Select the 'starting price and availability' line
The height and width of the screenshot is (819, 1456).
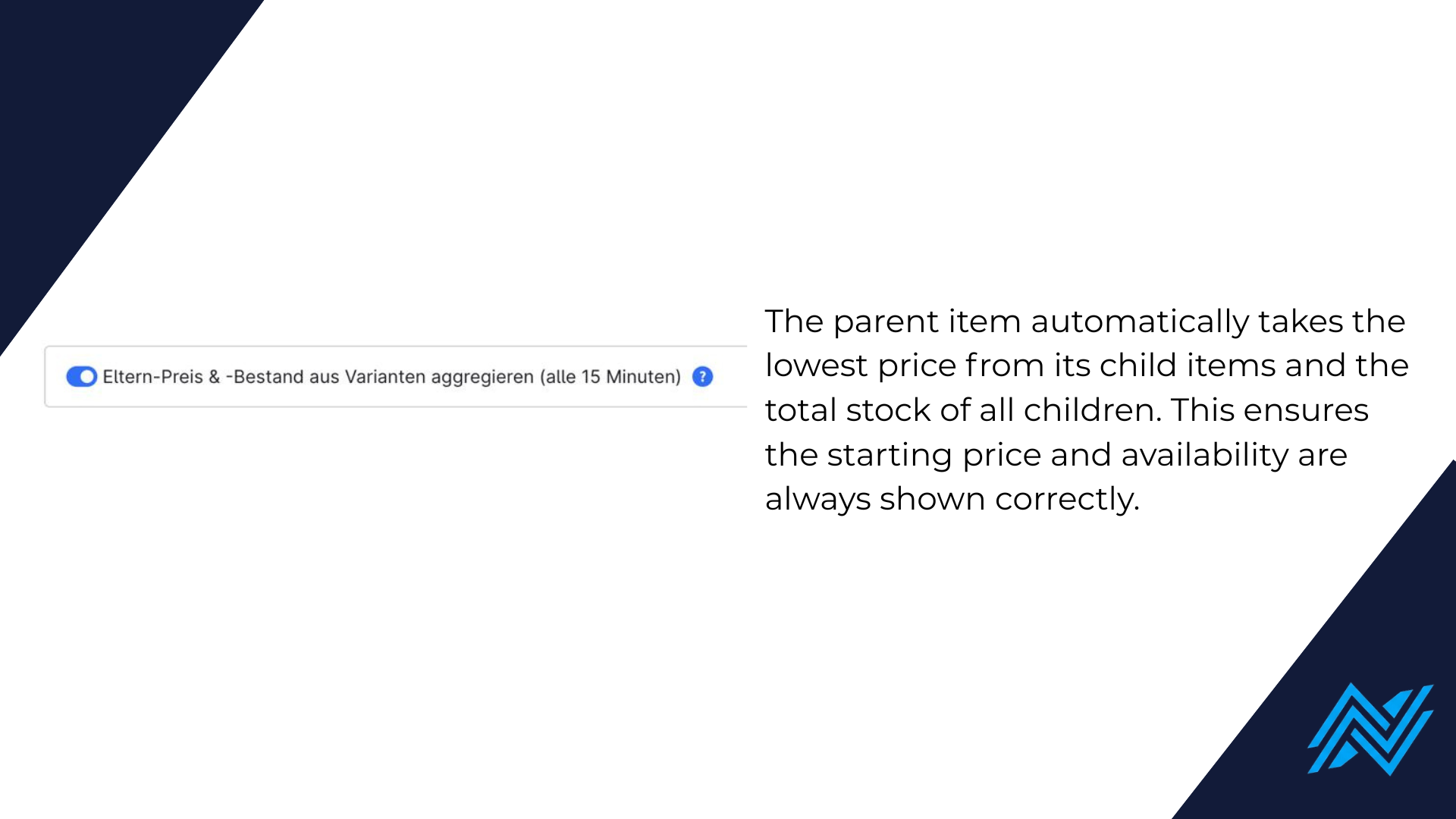(x=1056, y=455)
